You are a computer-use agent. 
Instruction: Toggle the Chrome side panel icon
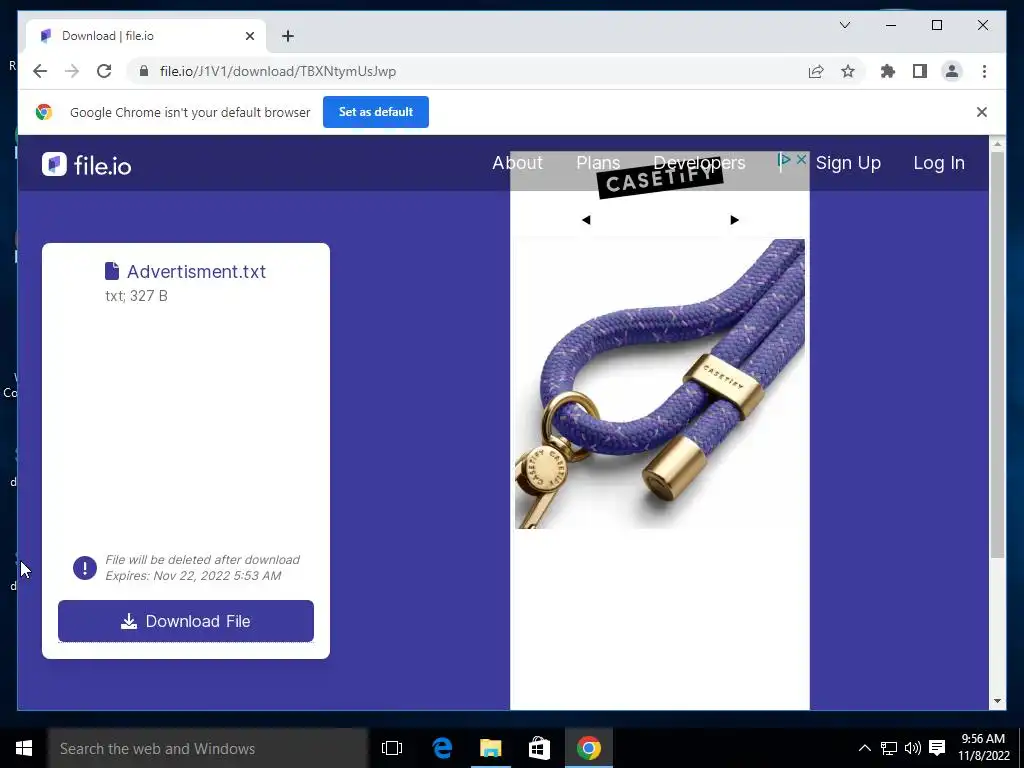(920, 71)
